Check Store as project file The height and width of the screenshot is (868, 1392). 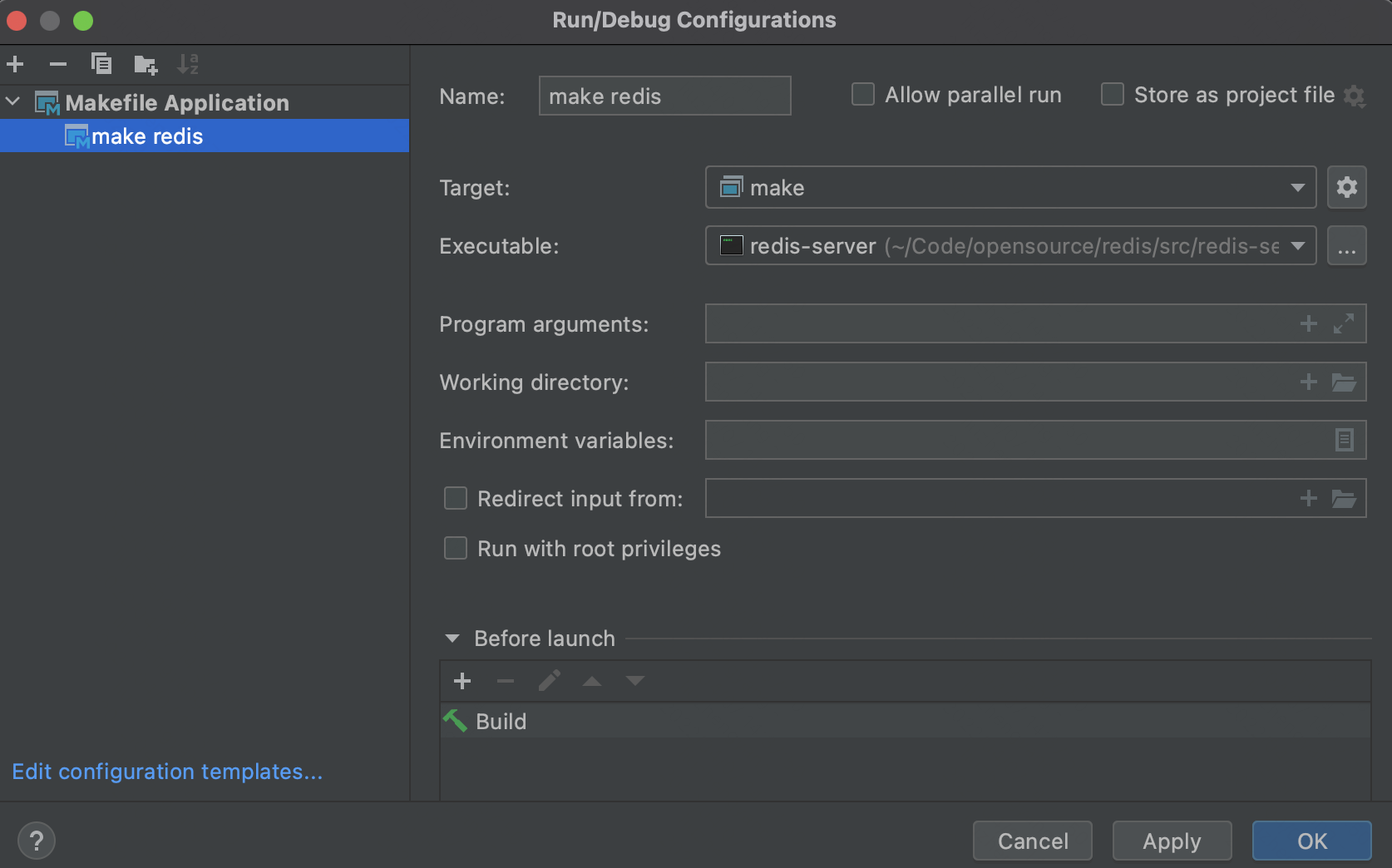click(1113, 95)
